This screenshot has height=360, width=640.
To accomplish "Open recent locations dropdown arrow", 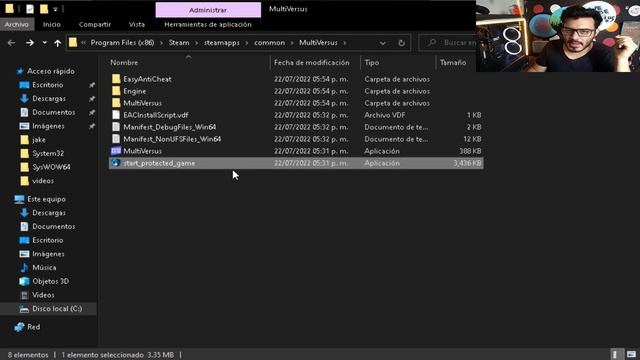I will (x=44, y=42).
